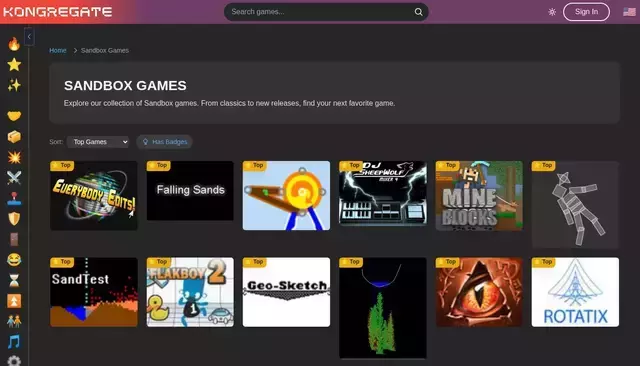
Task: Open the Mine Blocks game thumbnail
Action: [479, 195]
